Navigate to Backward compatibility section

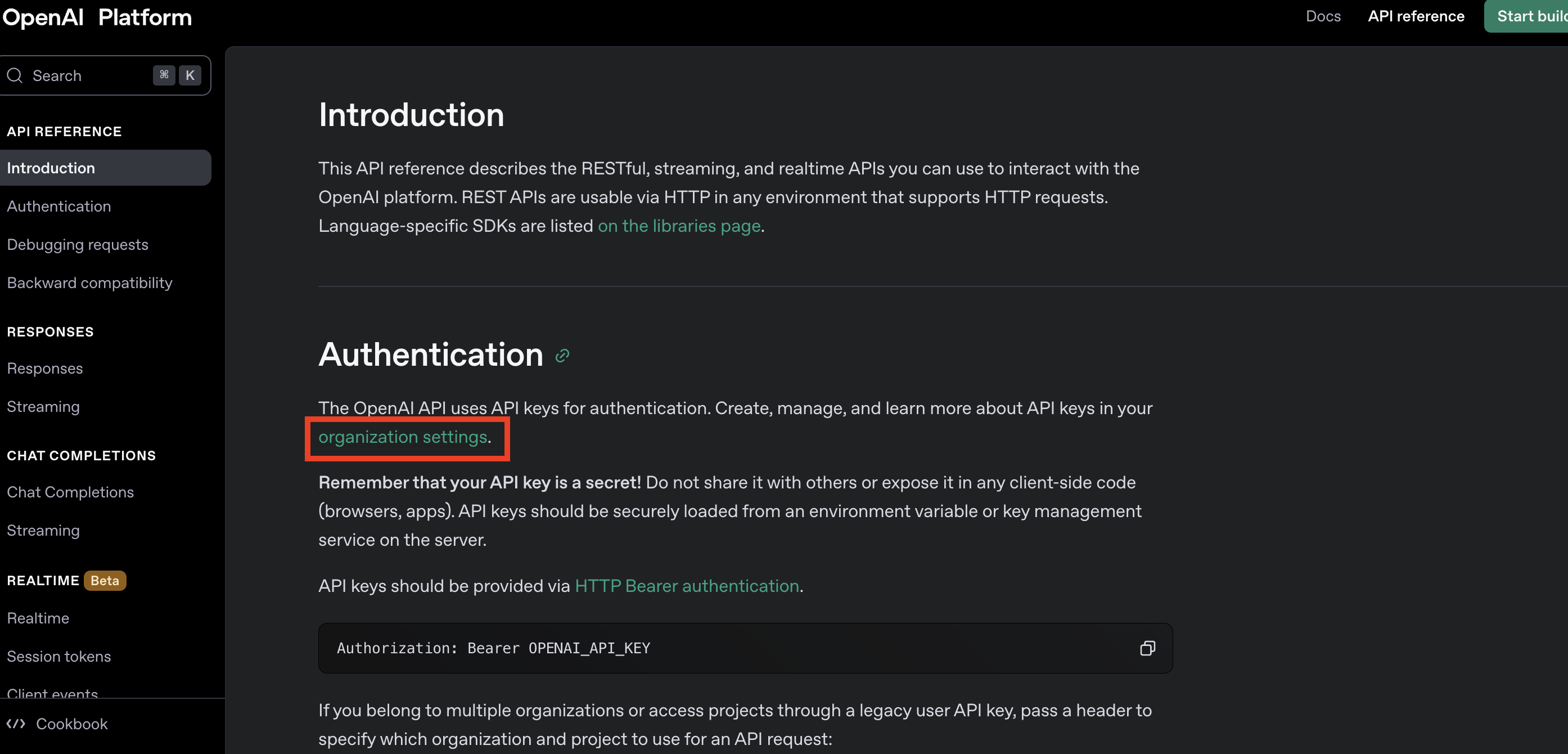[89, 283]
